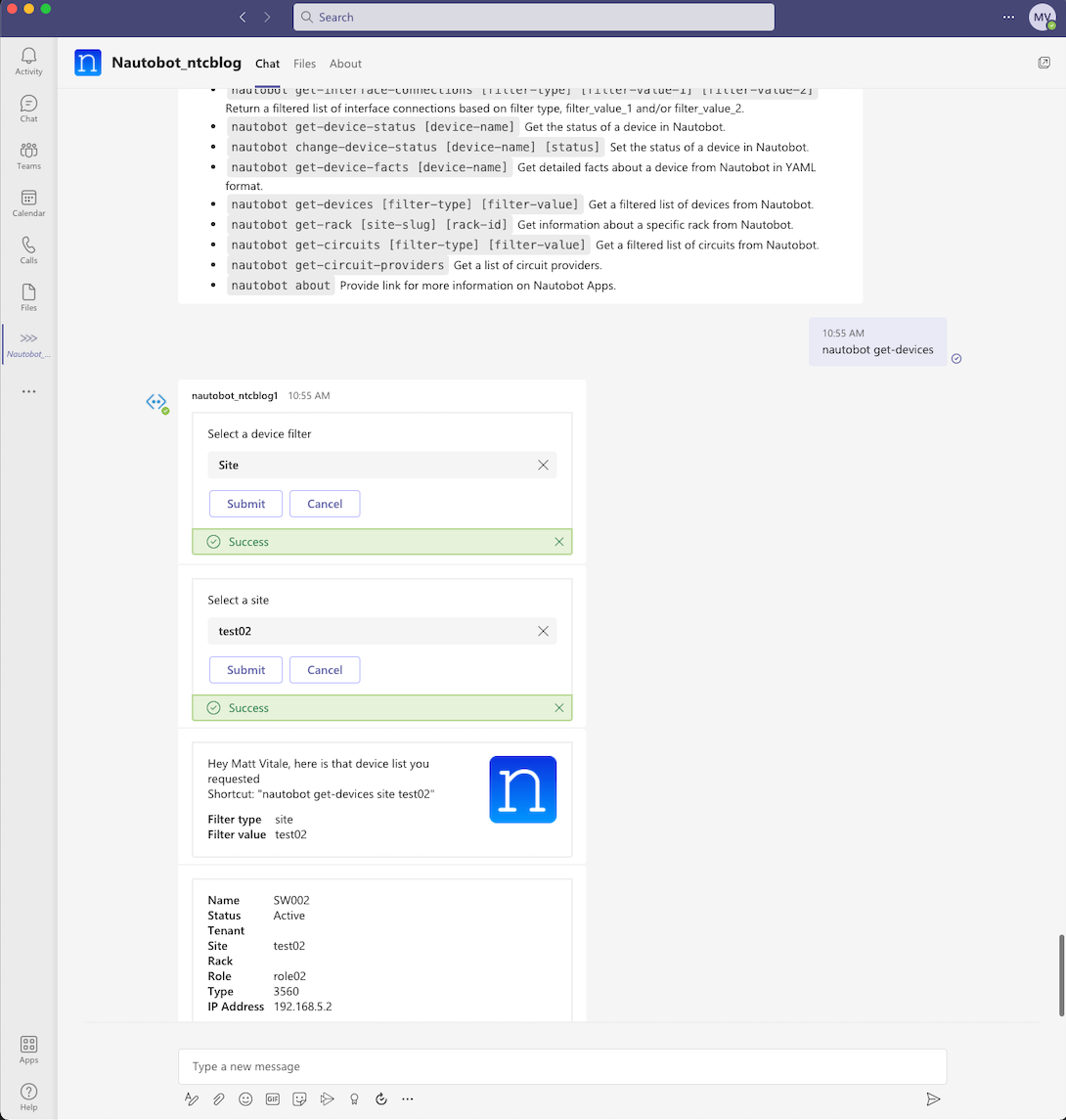Open messaging extensions with the ellipsis icon
Image resolution: width=1066 pixels, height=1120 pixels.
click(407, 1098)
